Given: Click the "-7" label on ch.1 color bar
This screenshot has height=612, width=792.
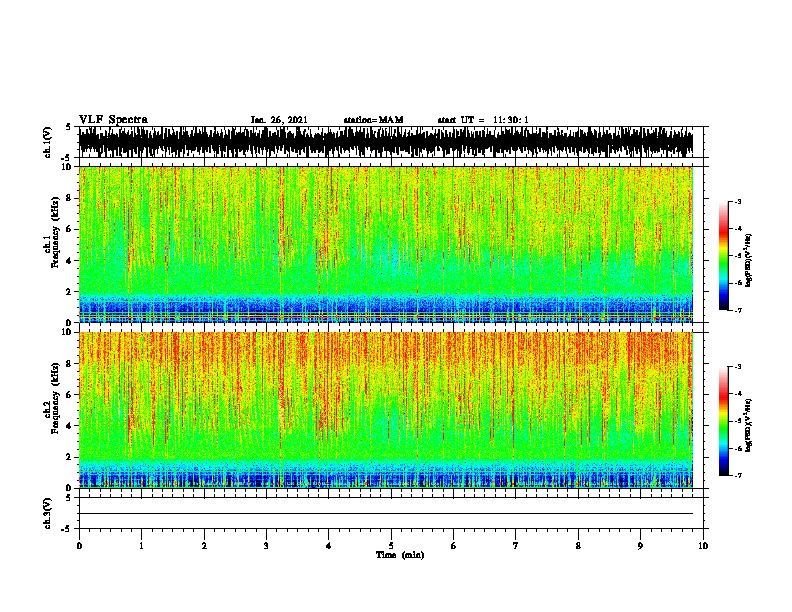Looking at the screenshot, I should tap(737, 310).
